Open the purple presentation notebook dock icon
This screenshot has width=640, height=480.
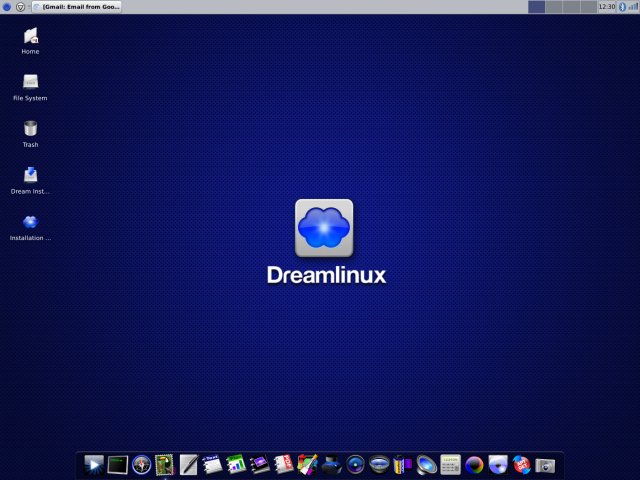click(x=260, y=465)
